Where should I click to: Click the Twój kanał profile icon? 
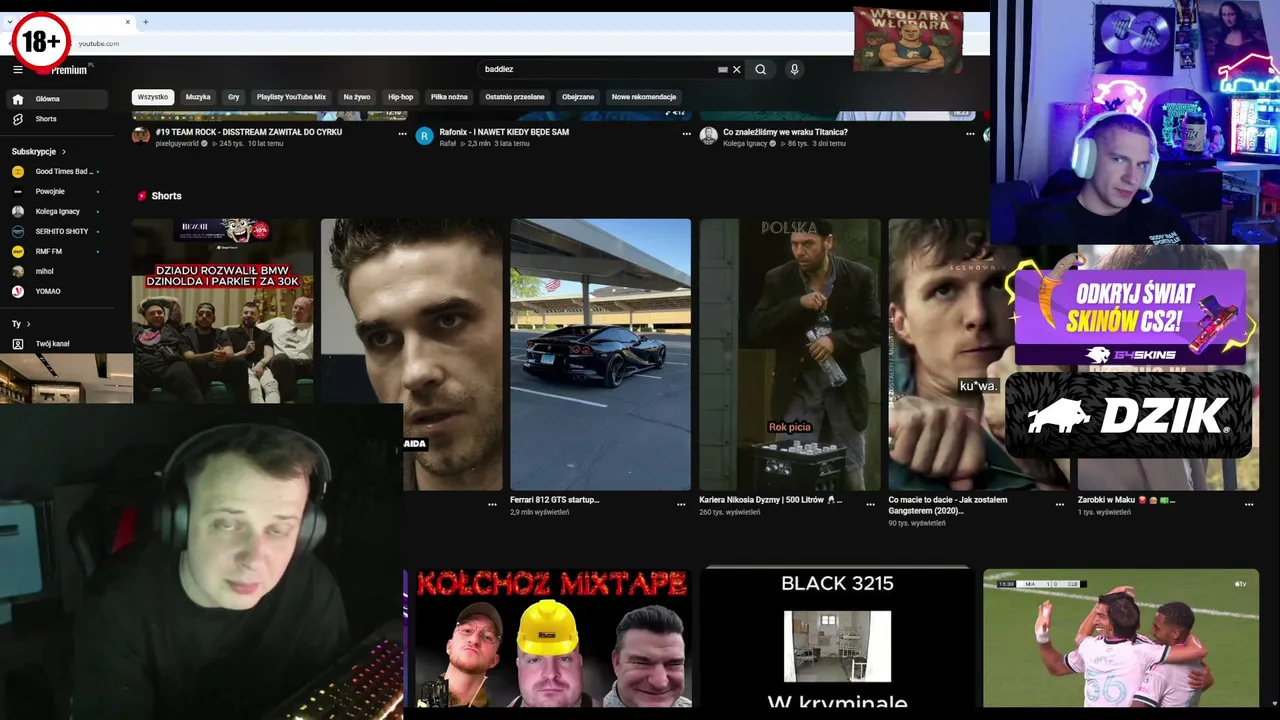click(x=18, y=344)
